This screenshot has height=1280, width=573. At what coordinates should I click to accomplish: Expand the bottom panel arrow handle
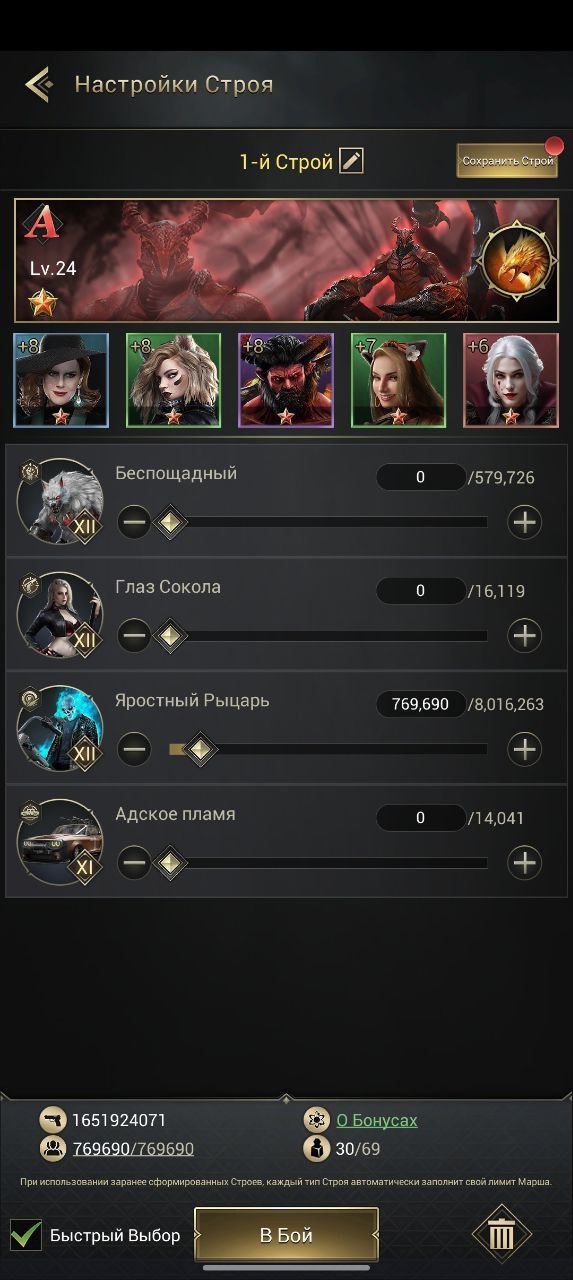[286, 1098]
